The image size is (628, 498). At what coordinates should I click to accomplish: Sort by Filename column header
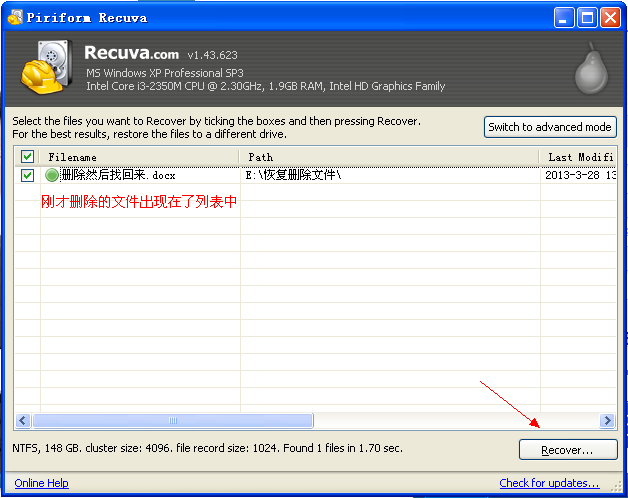[x=139, y=157]
